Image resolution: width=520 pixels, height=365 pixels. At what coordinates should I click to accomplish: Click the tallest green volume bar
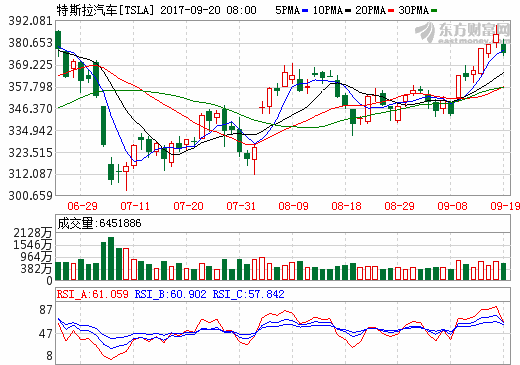point(111,258)
